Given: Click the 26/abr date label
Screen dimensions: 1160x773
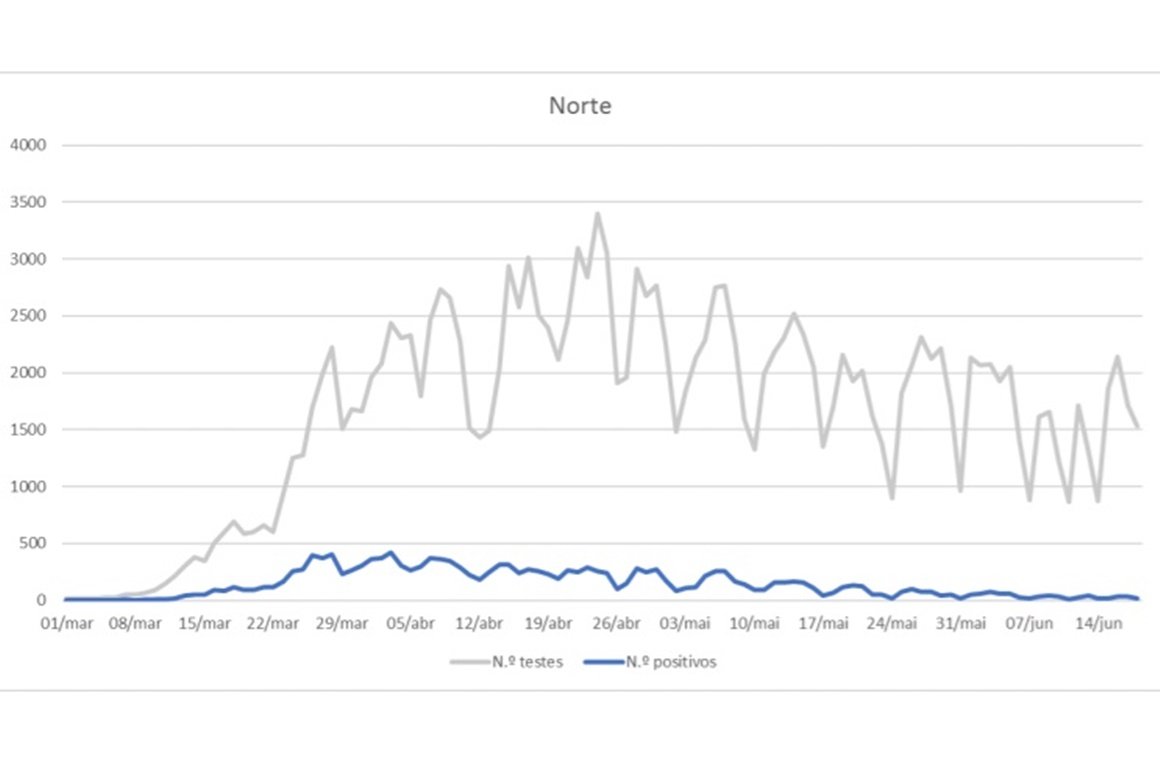Looking at the screenshot, I should (x=616, y=624).
